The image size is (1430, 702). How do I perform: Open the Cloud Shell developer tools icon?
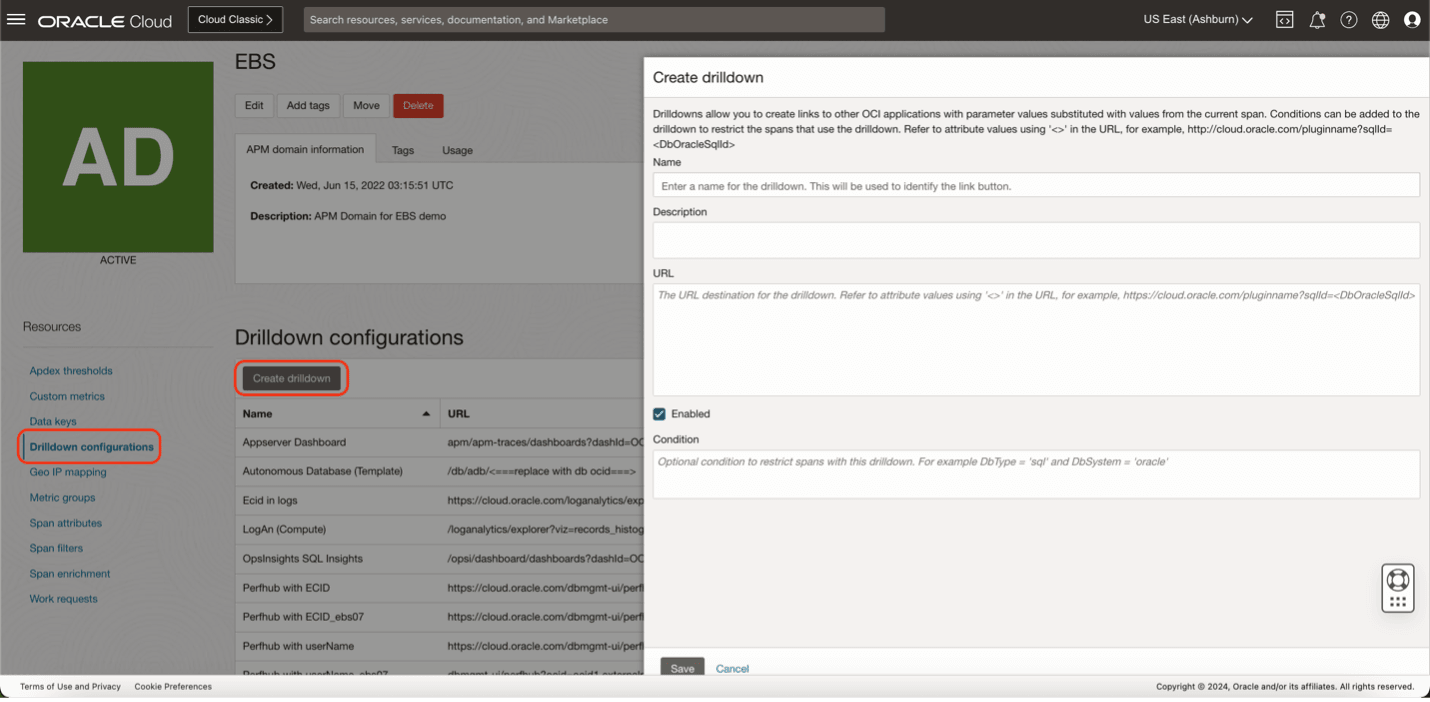pos(1285,20)
